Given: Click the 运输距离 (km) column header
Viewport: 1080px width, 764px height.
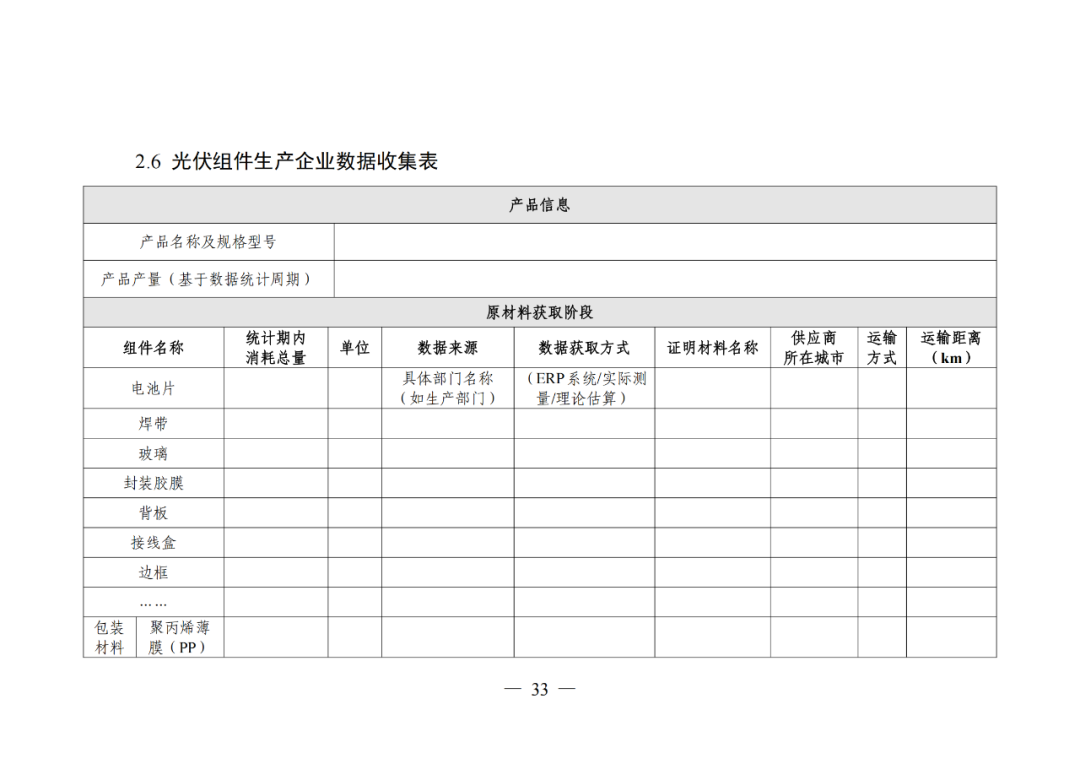Looking at the screenshot, I should 950,348.
